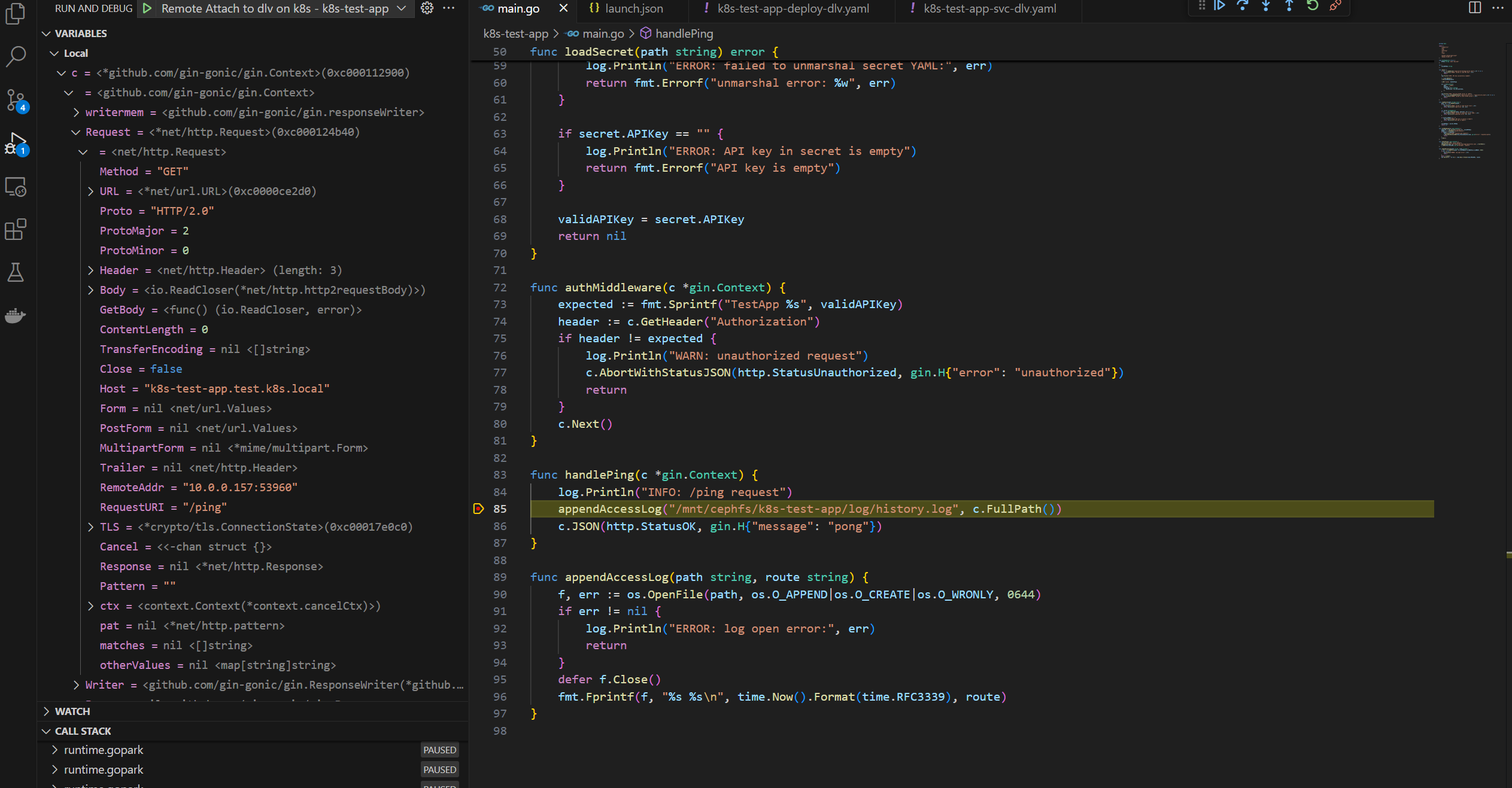Open Source Control with 4 pending changes

16,101
